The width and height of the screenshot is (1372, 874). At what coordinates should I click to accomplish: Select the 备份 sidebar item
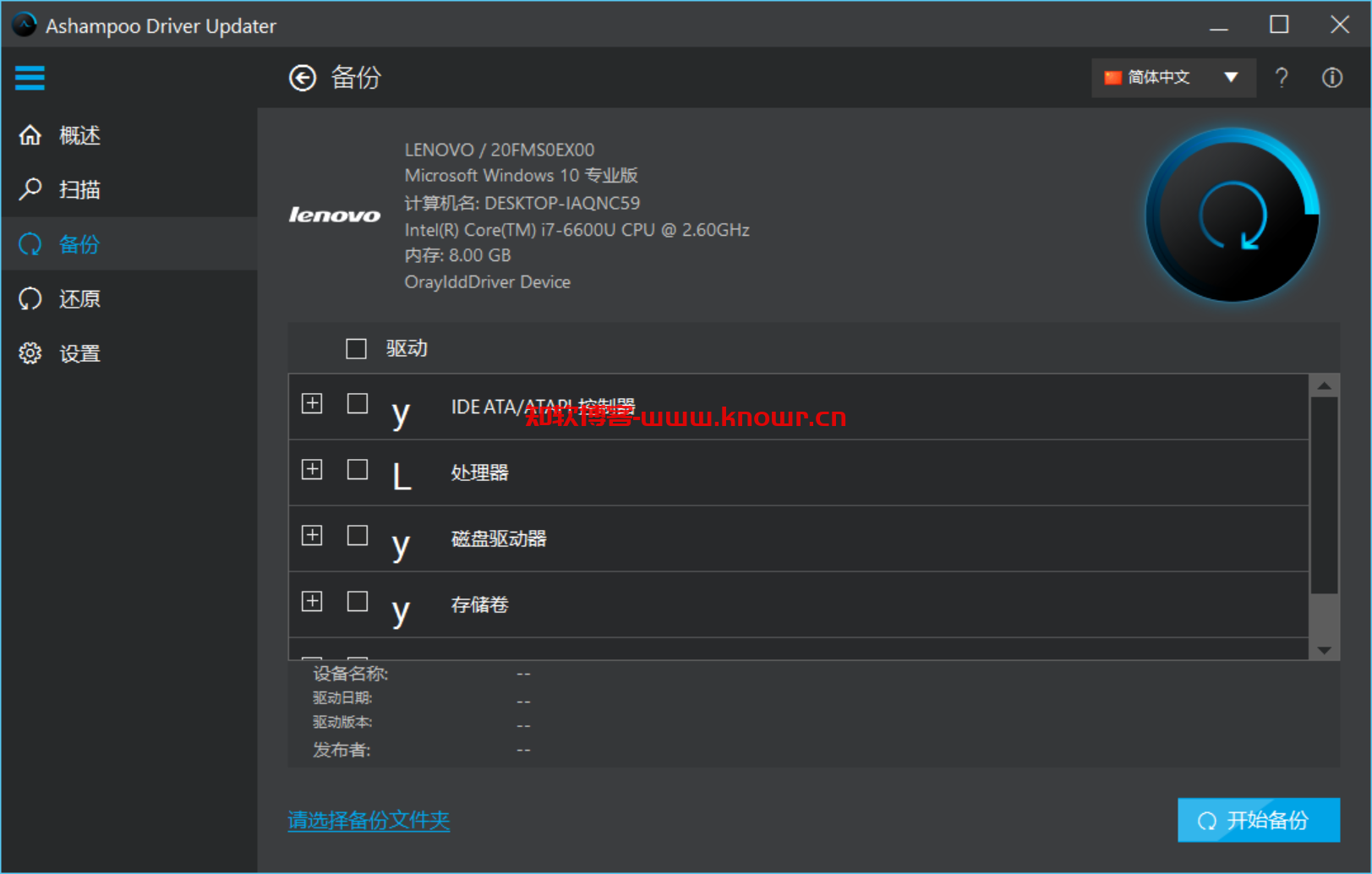pyautogui.click(x=129, y=244)
